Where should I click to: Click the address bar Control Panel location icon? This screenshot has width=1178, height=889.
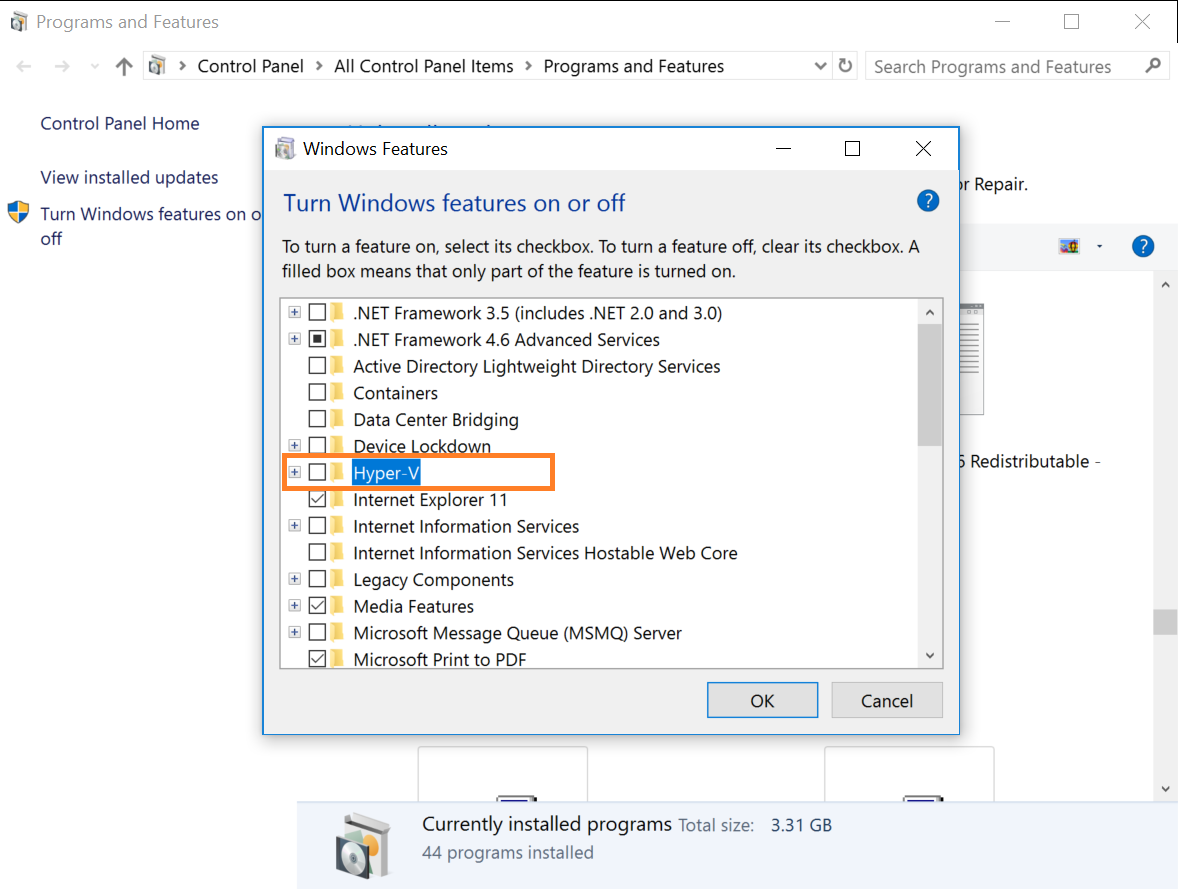(x=157, y=66)
